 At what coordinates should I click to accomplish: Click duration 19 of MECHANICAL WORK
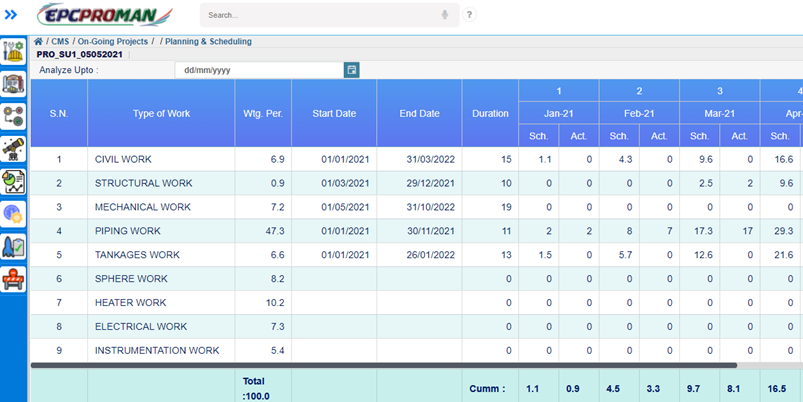(x=506, y=207)
